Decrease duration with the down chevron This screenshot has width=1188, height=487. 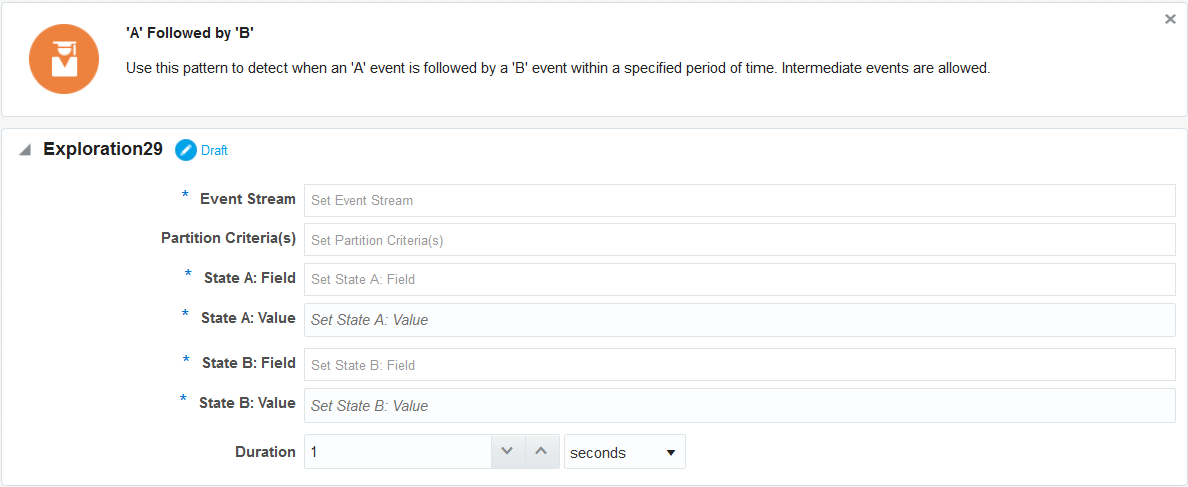[508, 451]
